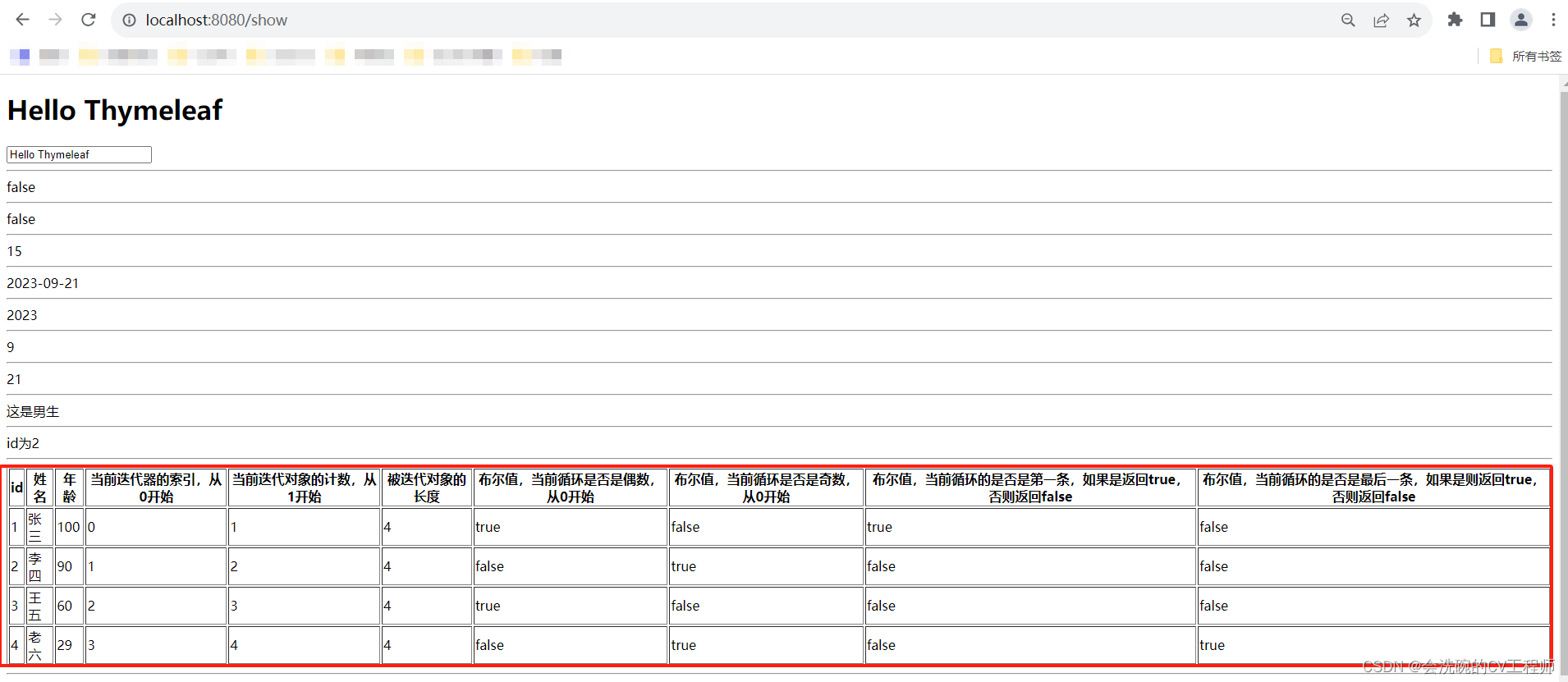Click the 是否是第一条 column header
This screenshot has width=1568, height=682.
pyautogui.click(x=1030, y=487)
